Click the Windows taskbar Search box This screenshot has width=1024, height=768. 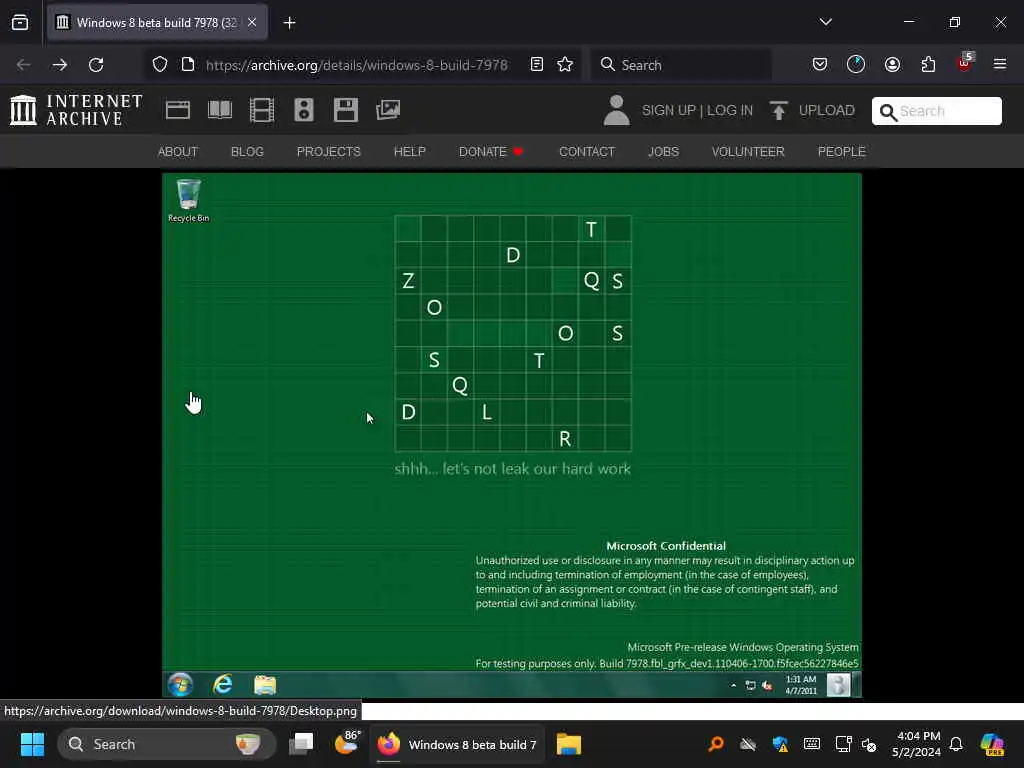[x=167, y=744]
